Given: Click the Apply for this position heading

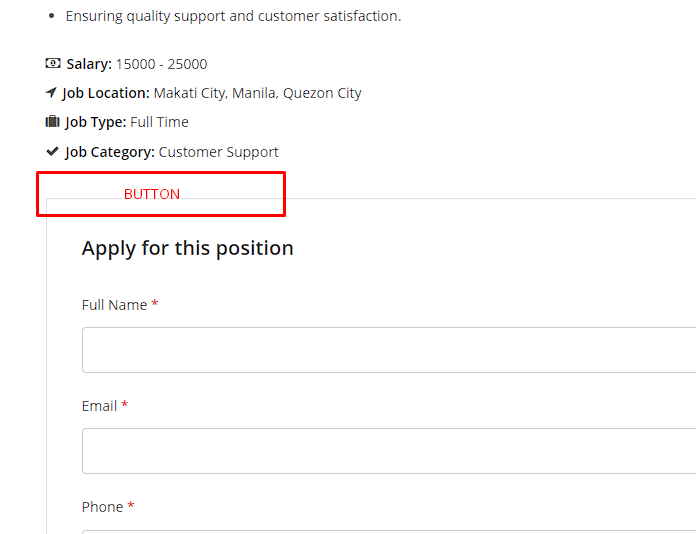Looking at the screenshot, I should pos(187,248).
